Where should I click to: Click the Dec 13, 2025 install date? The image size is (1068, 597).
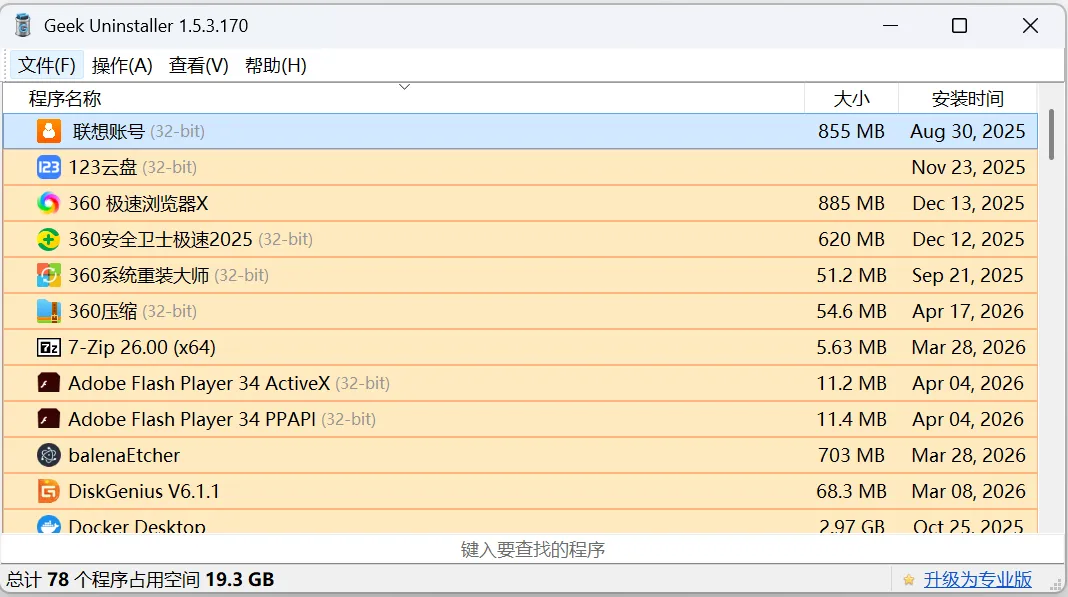[968, 203]
